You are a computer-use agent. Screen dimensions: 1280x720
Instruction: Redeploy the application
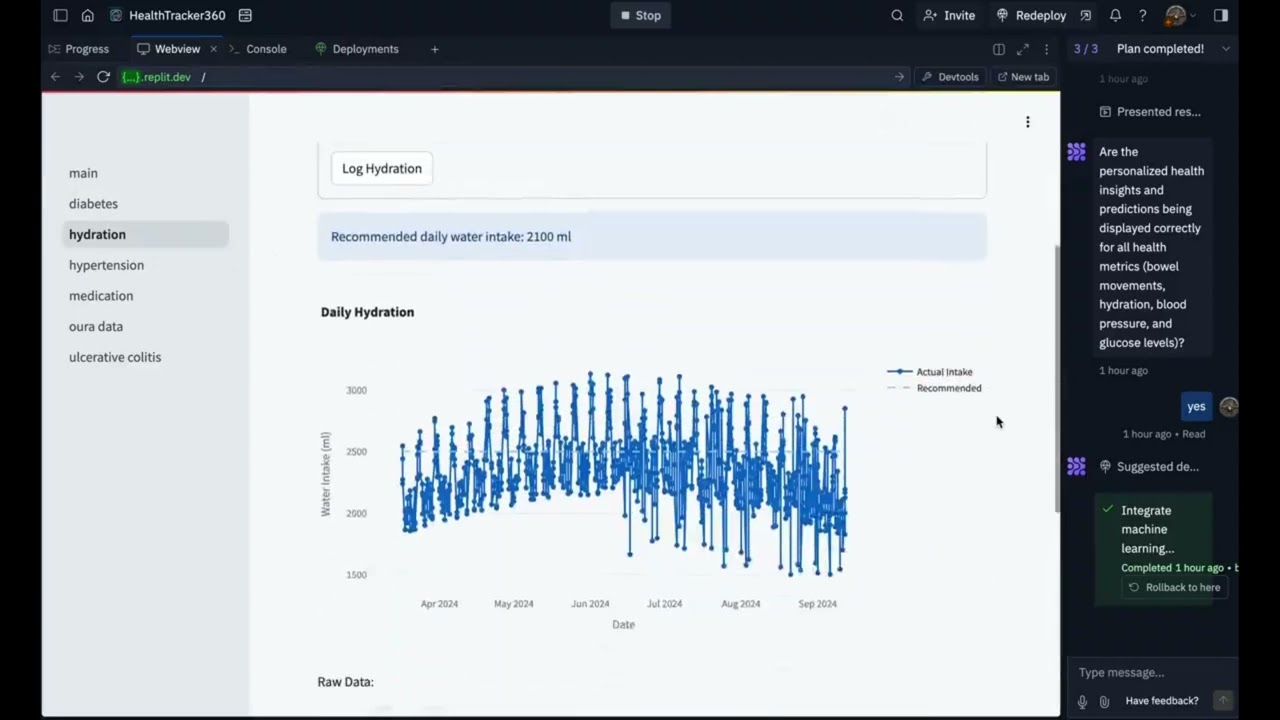pyautogui.click(x=1031, y=15)
